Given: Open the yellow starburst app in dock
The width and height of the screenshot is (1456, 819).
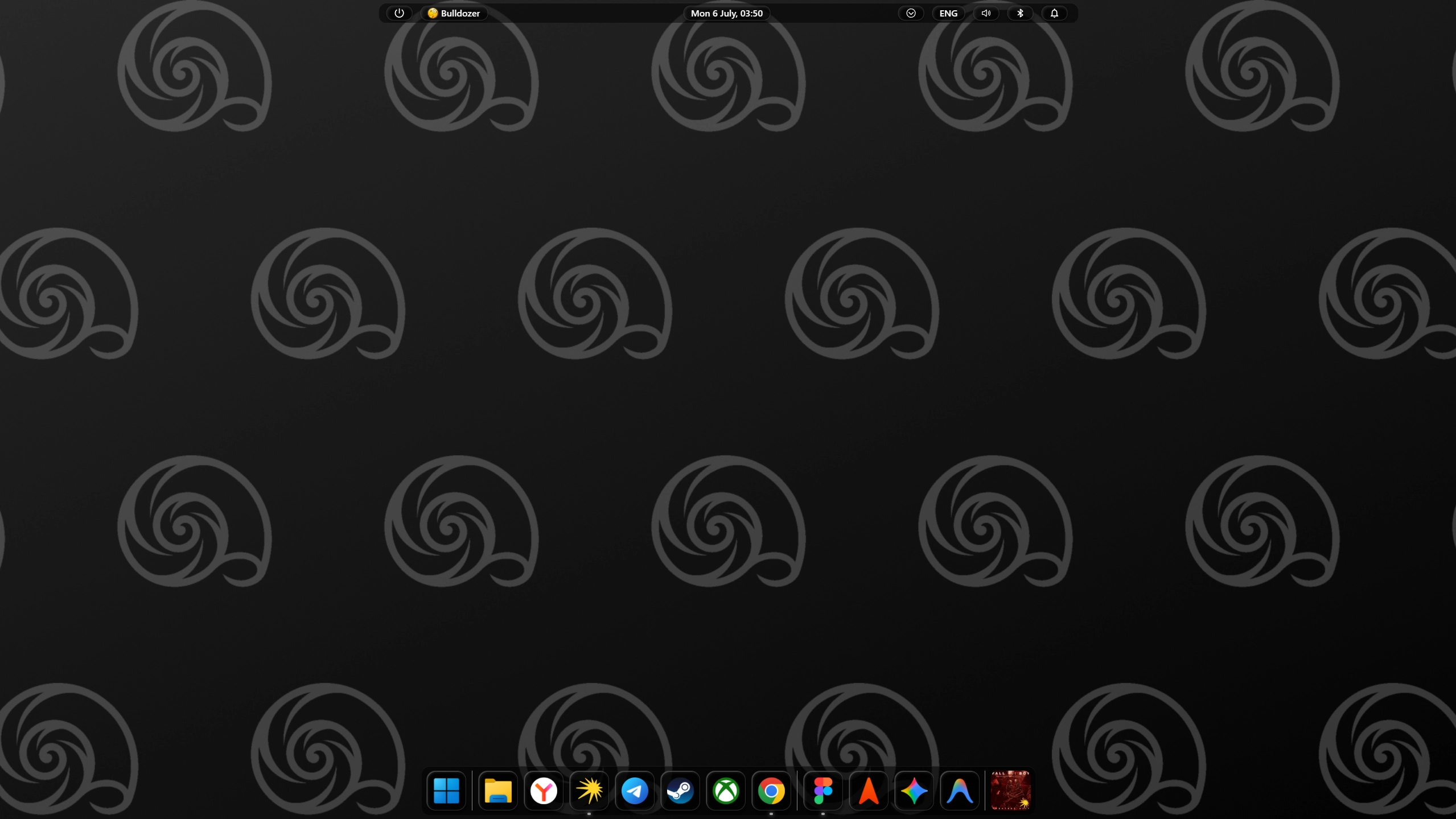Looking at the screenshot, I should (589, 791).
